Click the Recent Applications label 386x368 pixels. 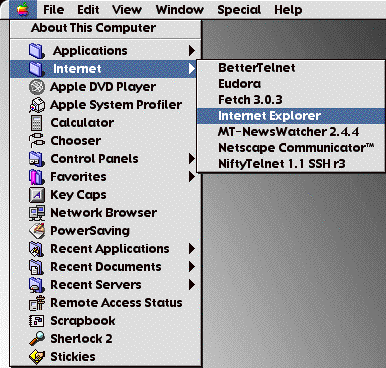(x=110, y=249)
